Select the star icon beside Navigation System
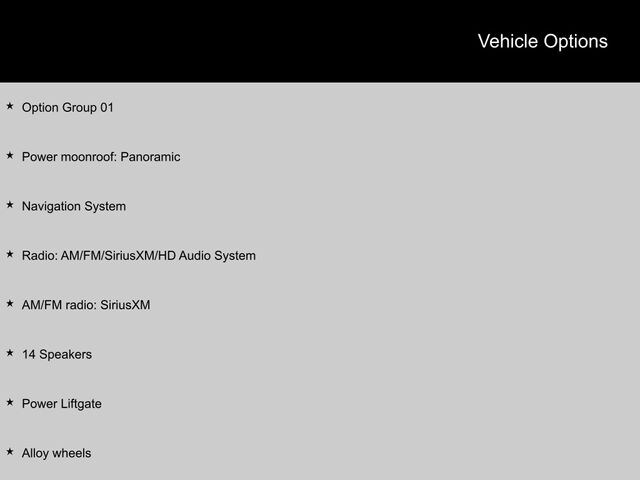This screenshot has width=640, height=480. [9, 205]
